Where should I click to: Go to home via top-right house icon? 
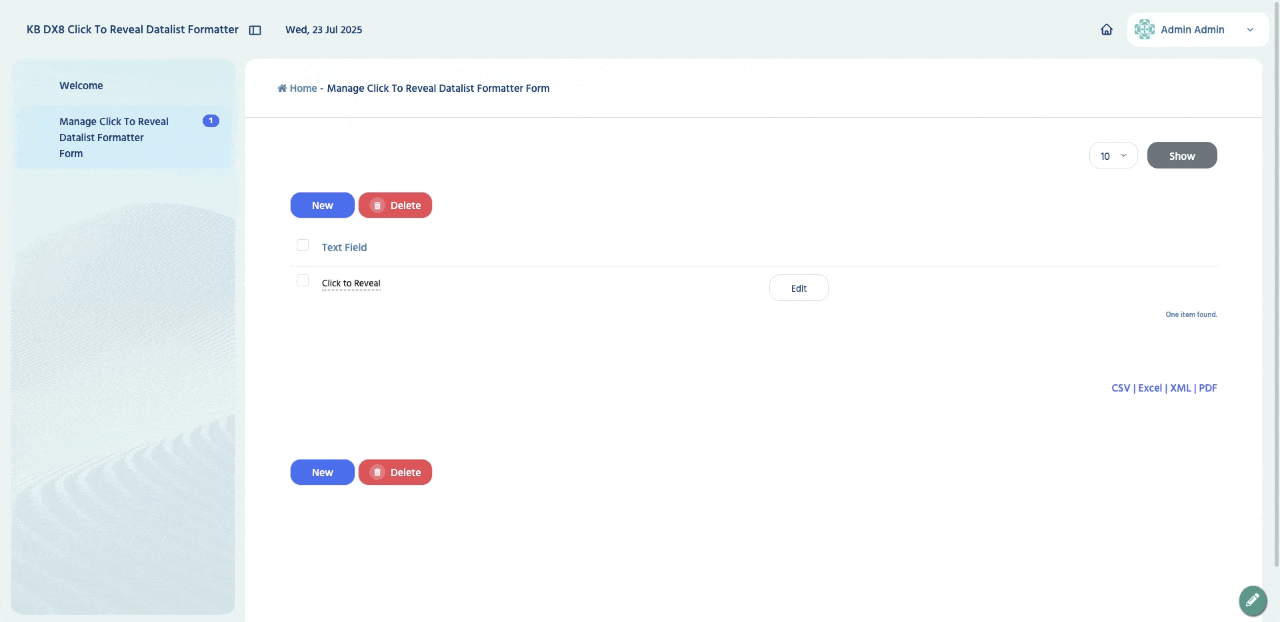tap(1106, 30)
